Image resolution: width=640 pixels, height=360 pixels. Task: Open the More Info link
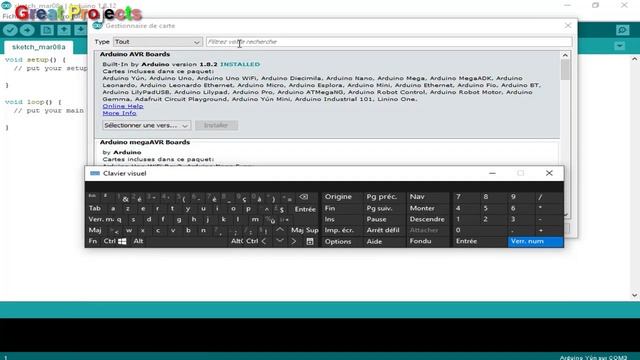click(x=119, y=113)
